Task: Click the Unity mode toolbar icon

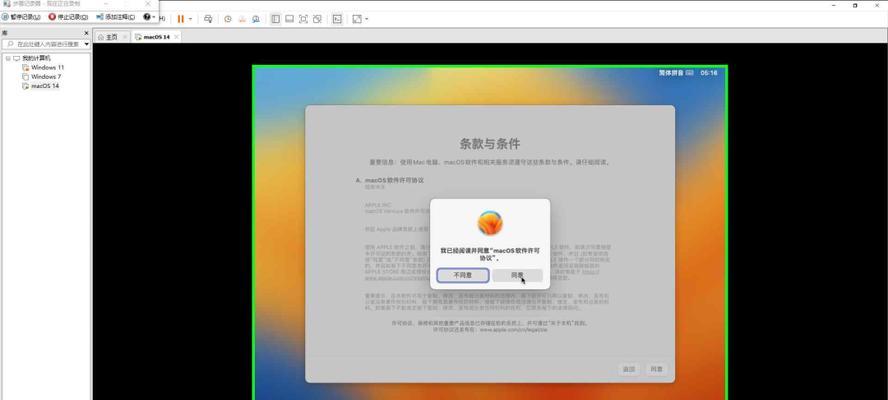Action: (x=318, y=19)
